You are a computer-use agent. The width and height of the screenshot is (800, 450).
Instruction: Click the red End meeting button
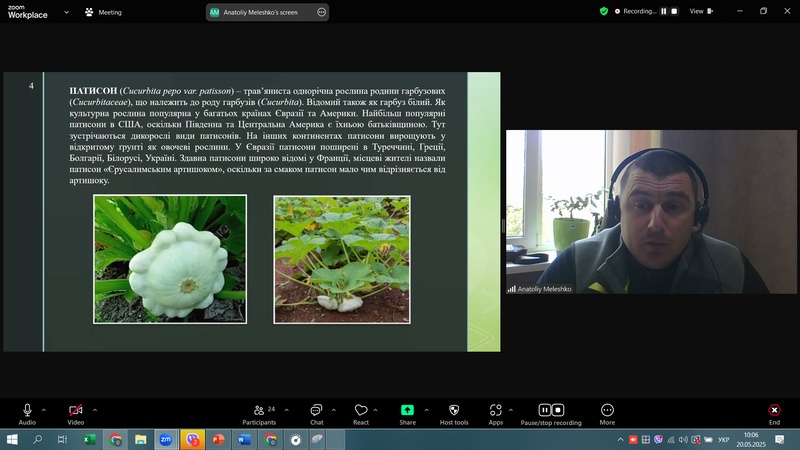[774, 410]
